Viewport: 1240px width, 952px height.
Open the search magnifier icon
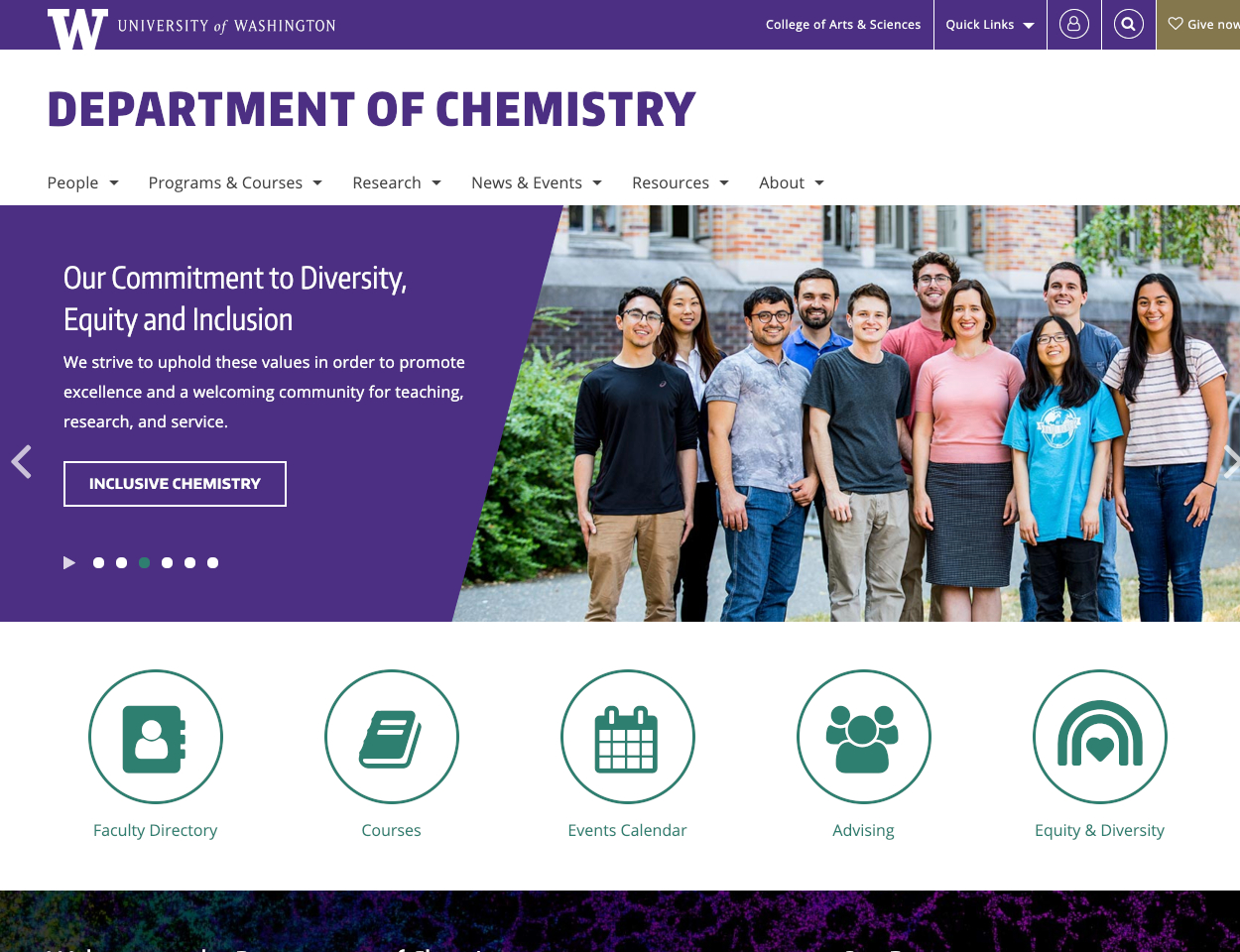coord(1128,24)
